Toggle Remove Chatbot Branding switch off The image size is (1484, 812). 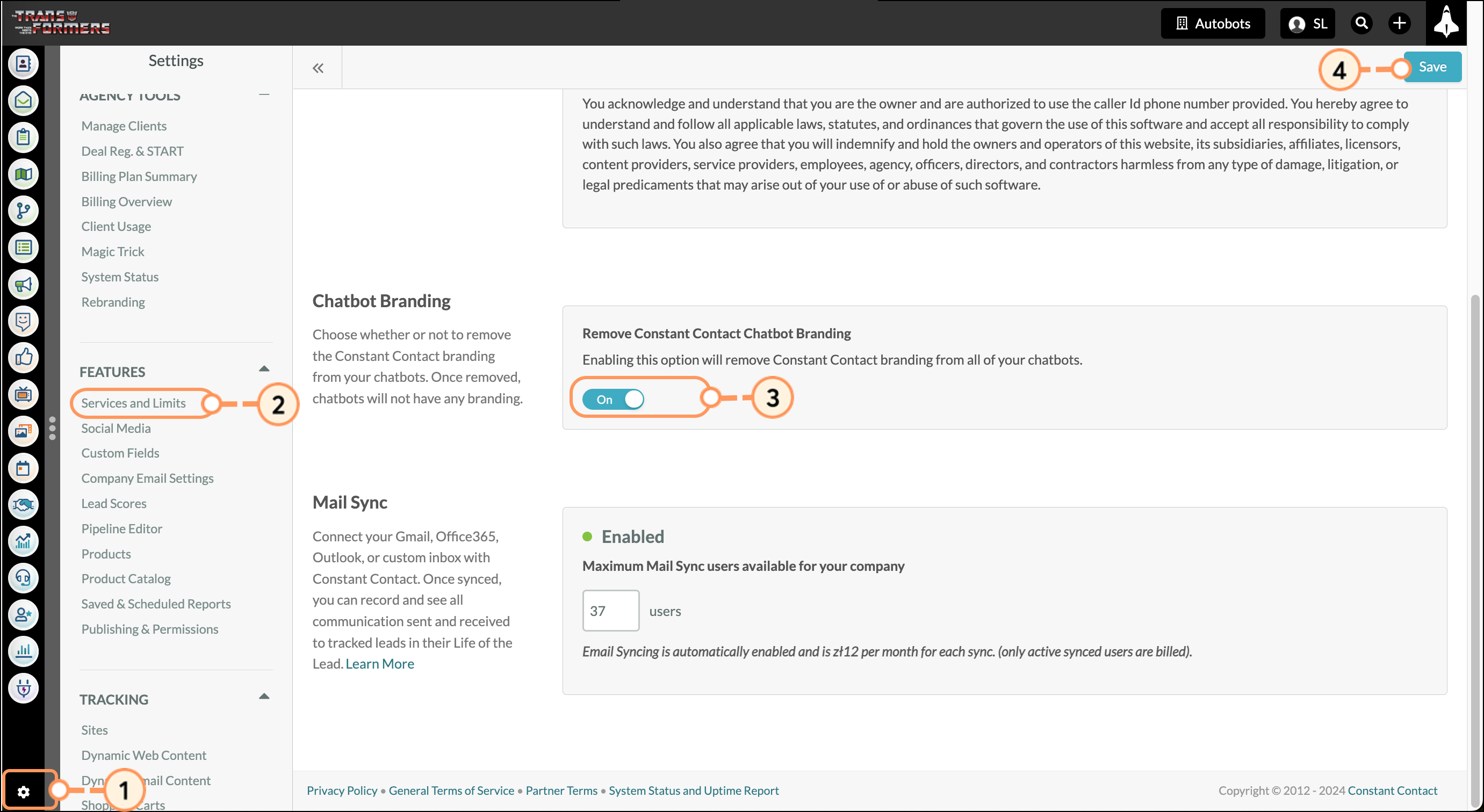[x=613, y=399]
